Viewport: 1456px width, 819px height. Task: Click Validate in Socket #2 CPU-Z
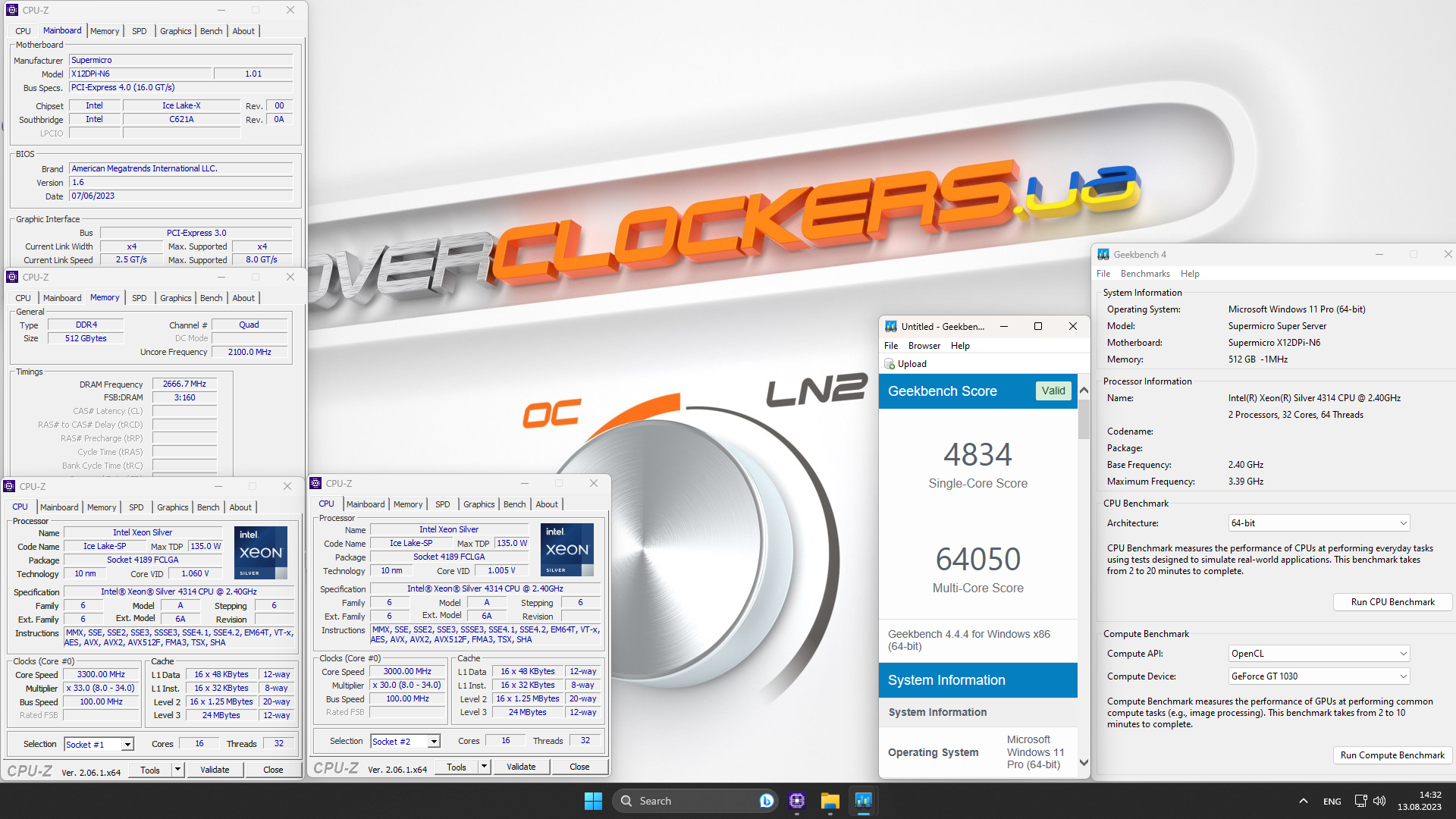click(521, 767)
